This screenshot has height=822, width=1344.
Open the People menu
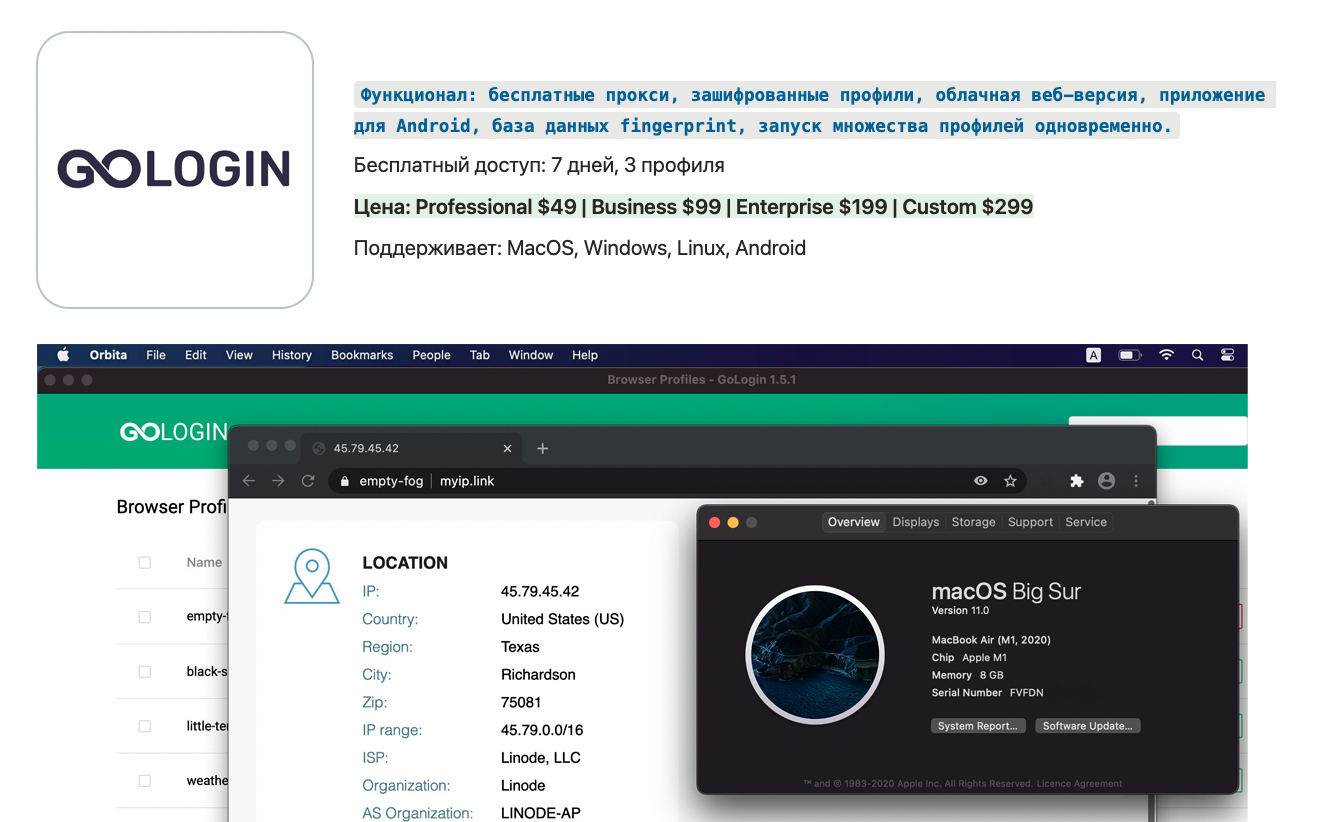[x=431, y=355]
